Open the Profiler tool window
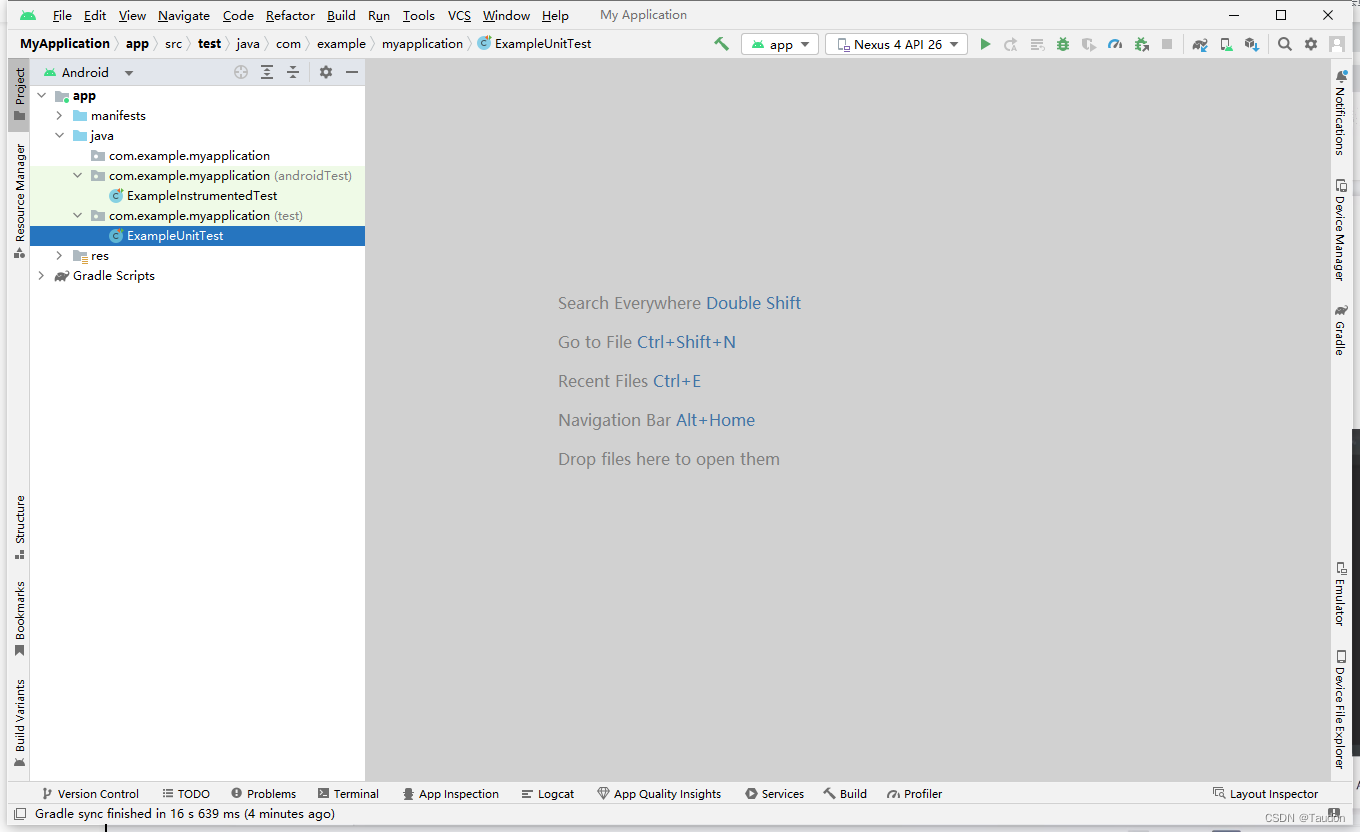Image resolution: width=1360 pixels, height=832 pixels. point(914,794)
